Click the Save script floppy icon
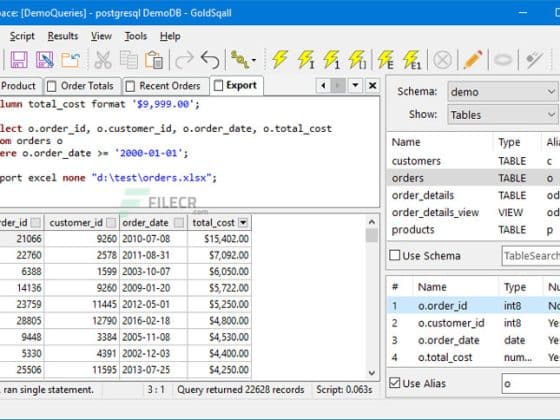 pos(19,60)
